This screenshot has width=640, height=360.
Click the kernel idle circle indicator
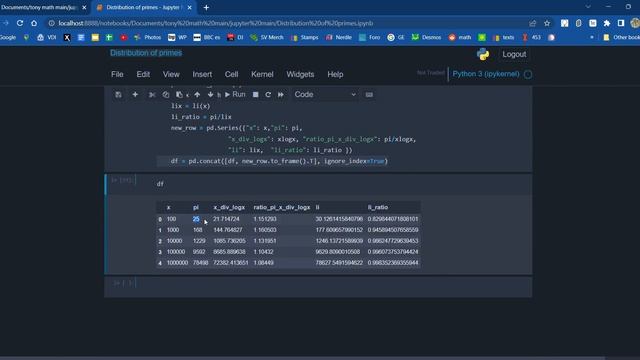(528, 74)
